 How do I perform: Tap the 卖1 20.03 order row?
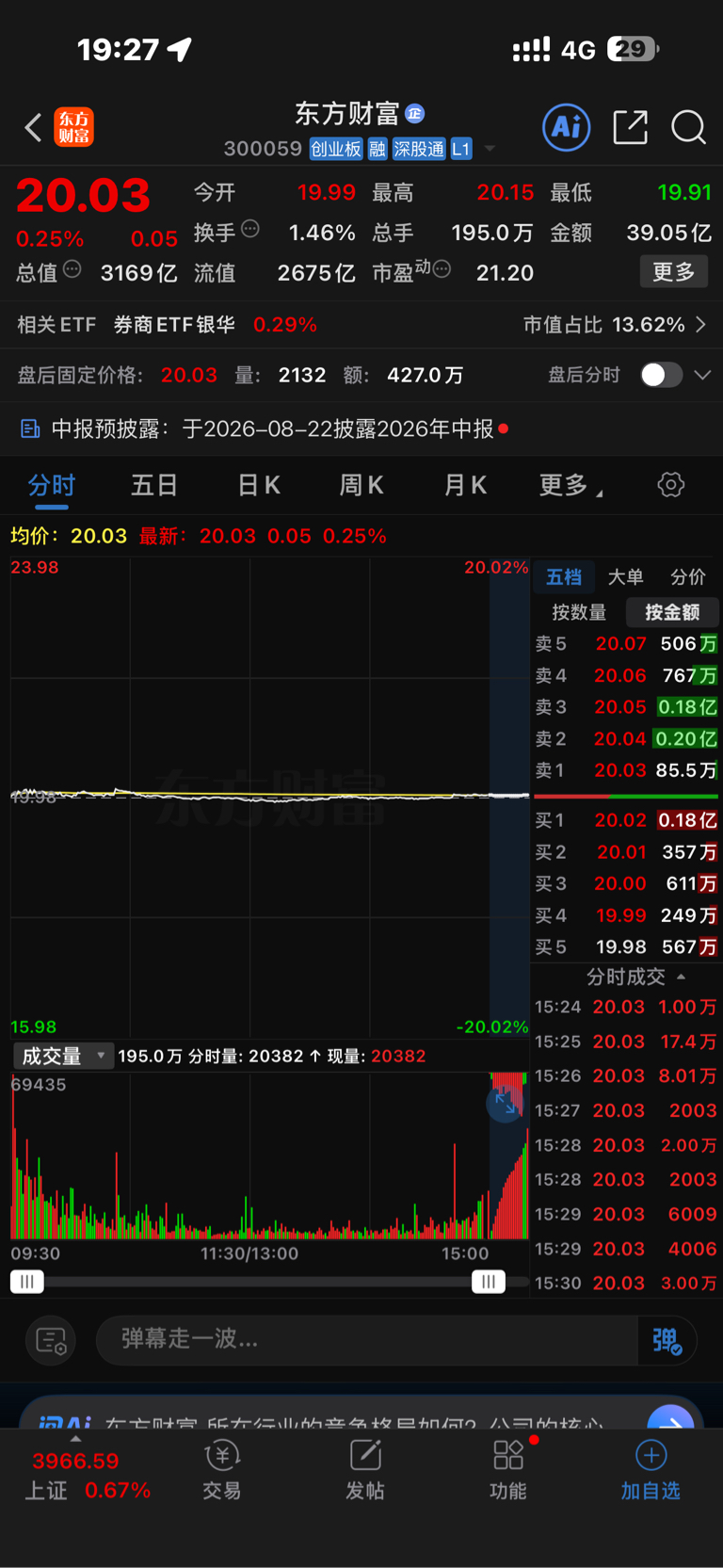(626, 770)
